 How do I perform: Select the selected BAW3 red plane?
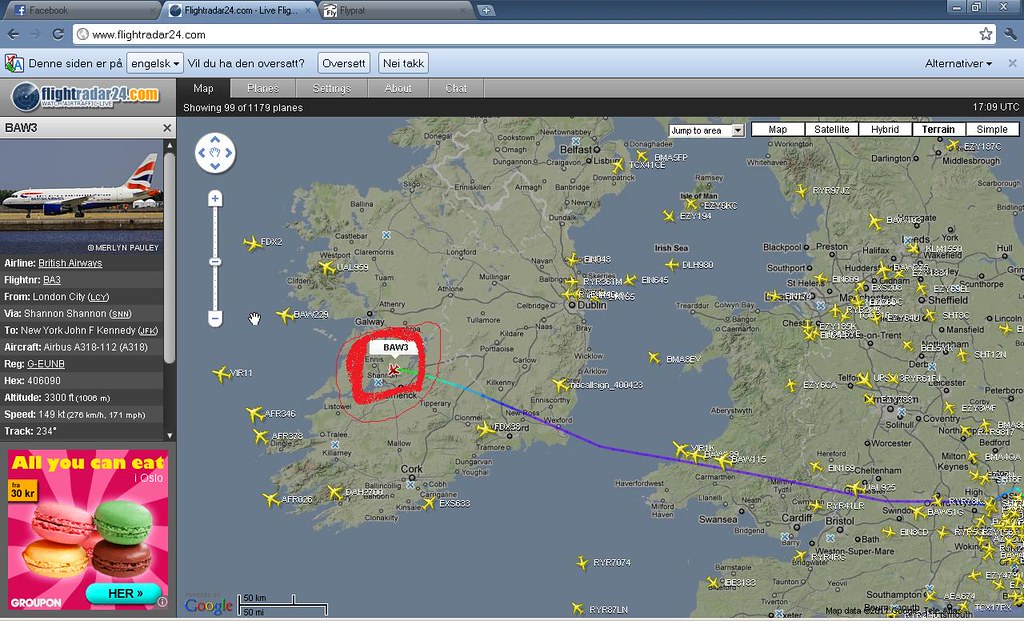point(393,371)
